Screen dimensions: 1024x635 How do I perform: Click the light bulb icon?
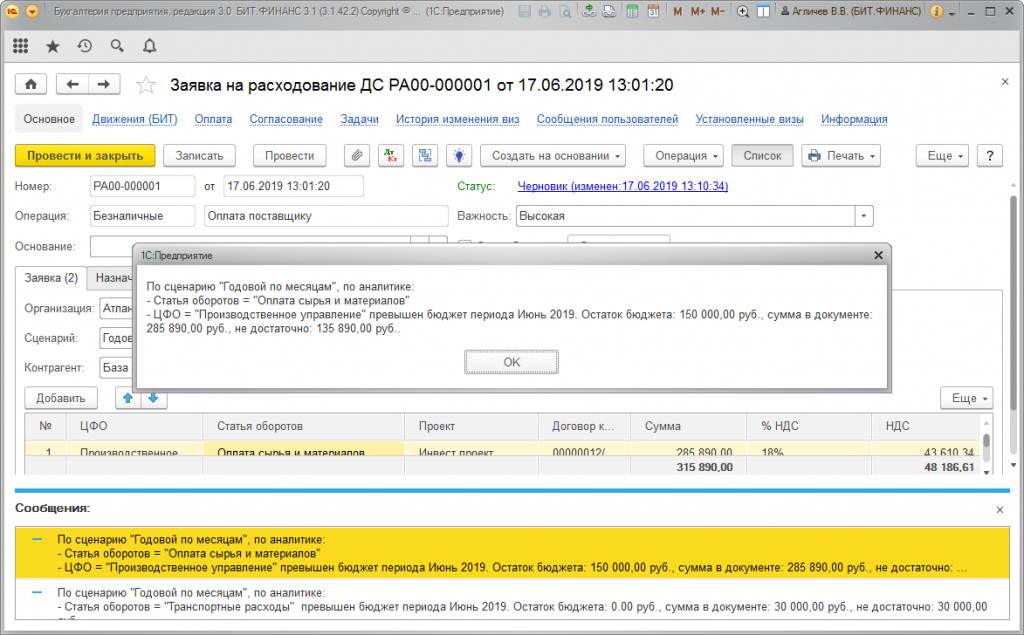(458, 156)
